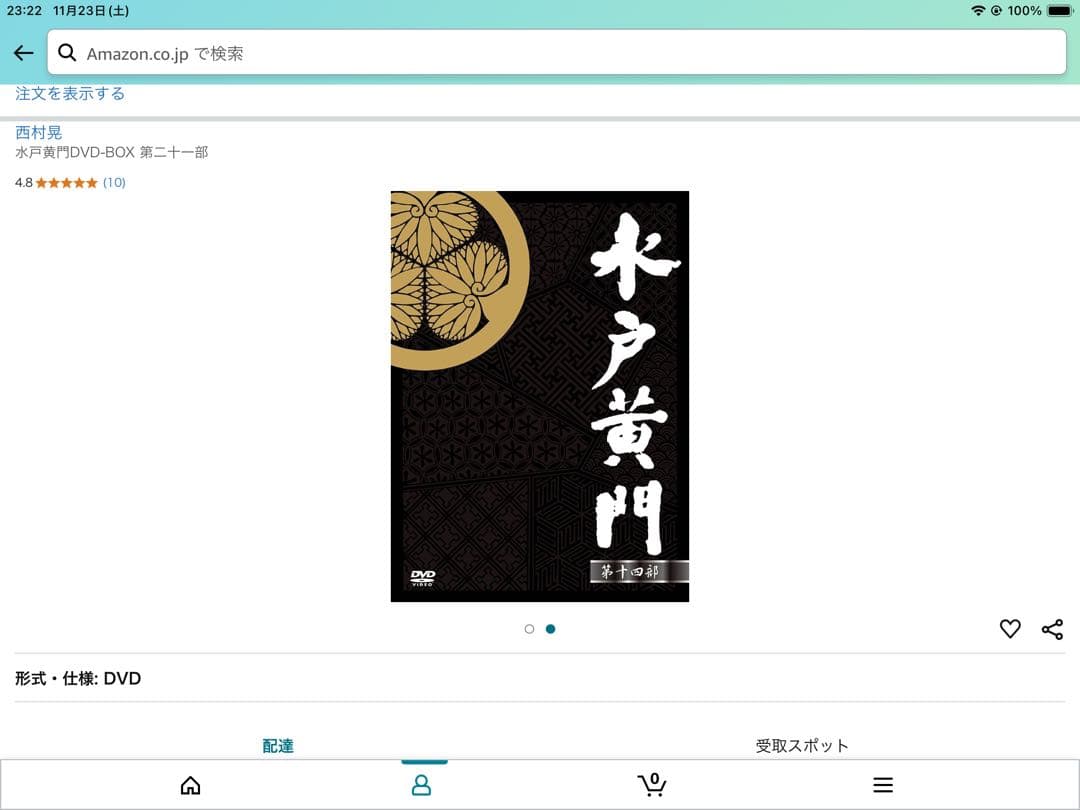Tap the 水戸黄門 DVD cover image
1080x810 pixels.
(x=539, y=396)
